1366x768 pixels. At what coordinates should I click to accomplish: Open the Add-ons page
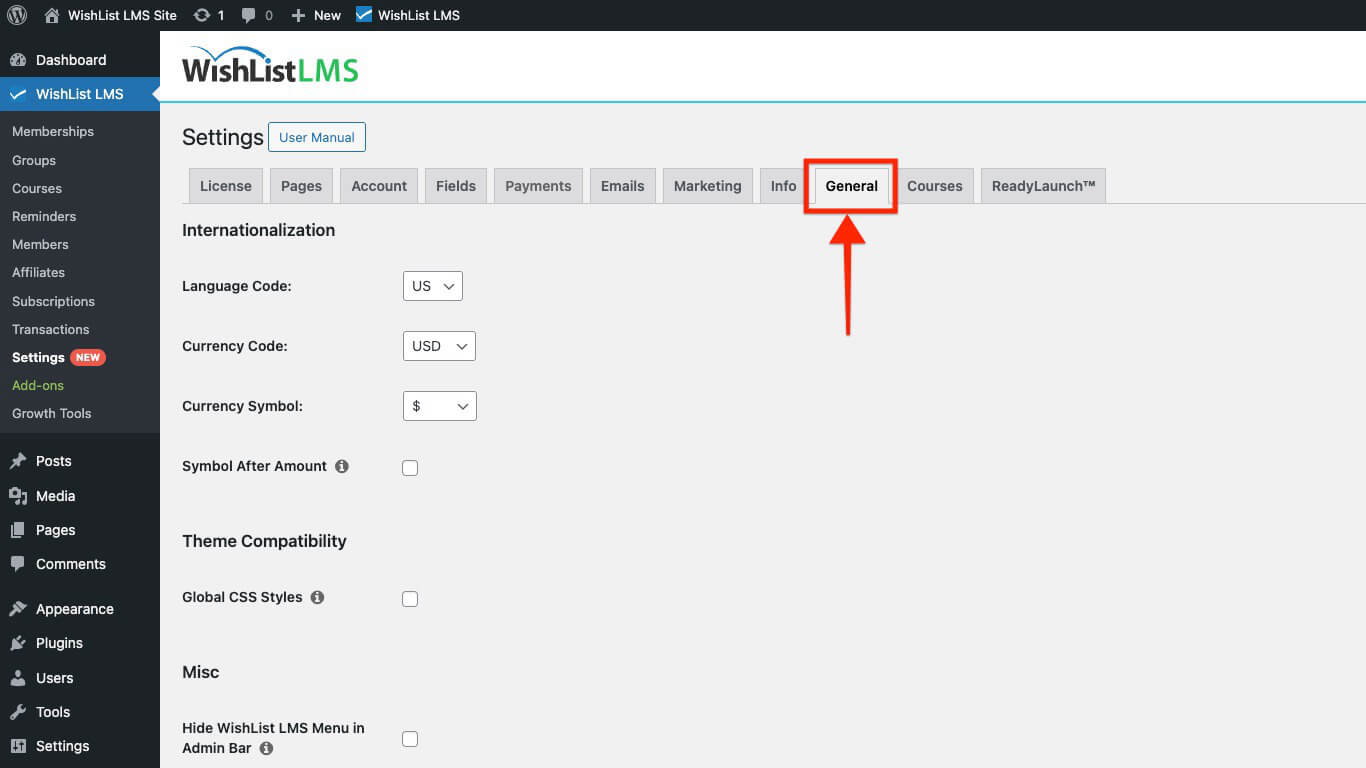tap(37, 385)
